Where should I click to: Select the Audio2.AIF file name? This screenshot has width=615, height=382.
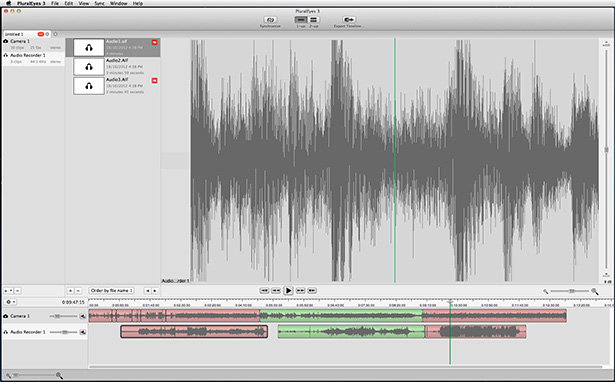117,60
